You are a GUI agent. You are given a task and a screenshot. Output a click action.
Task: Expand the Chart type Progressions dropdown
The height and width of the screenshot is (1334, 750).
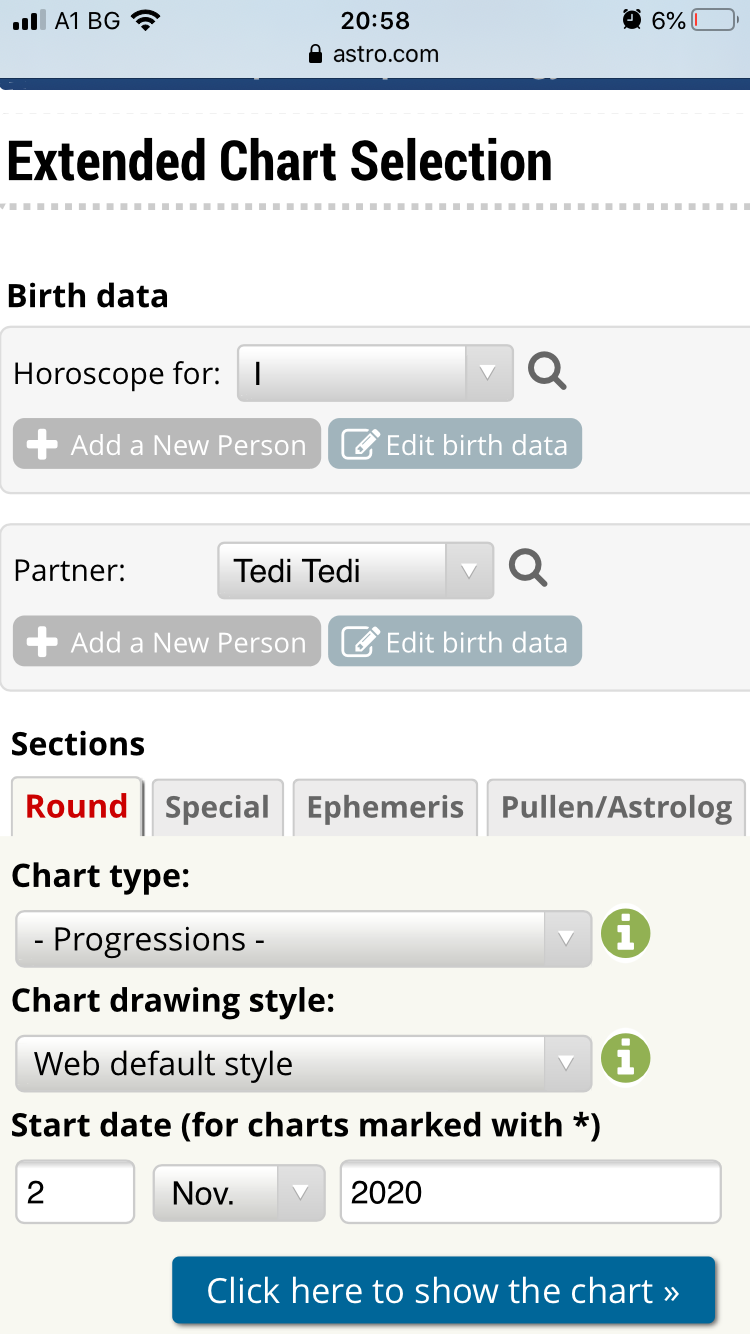(303, 939)
